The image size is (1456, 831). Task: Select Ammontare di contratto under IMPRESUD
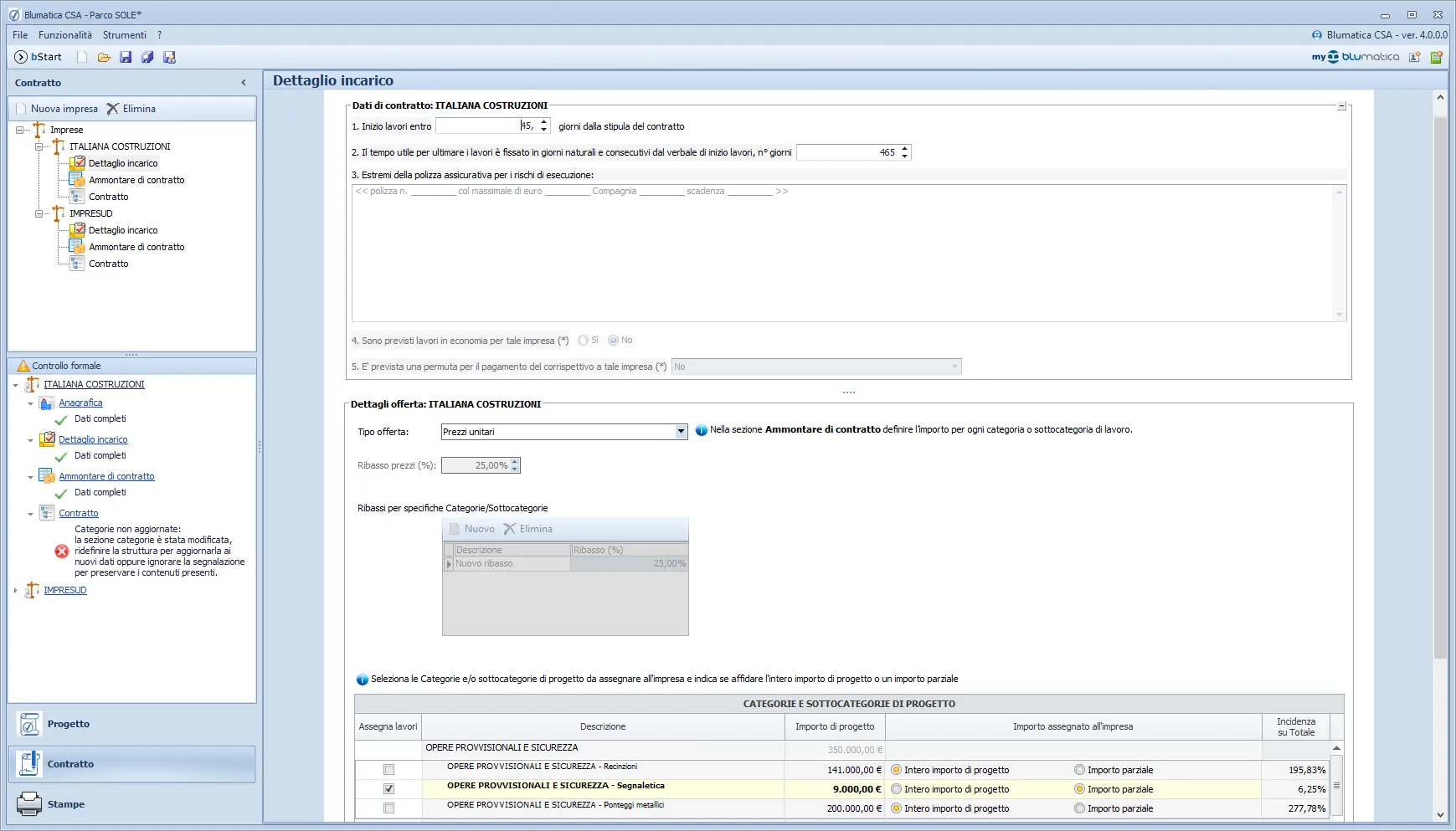click(x=136, y=247)
